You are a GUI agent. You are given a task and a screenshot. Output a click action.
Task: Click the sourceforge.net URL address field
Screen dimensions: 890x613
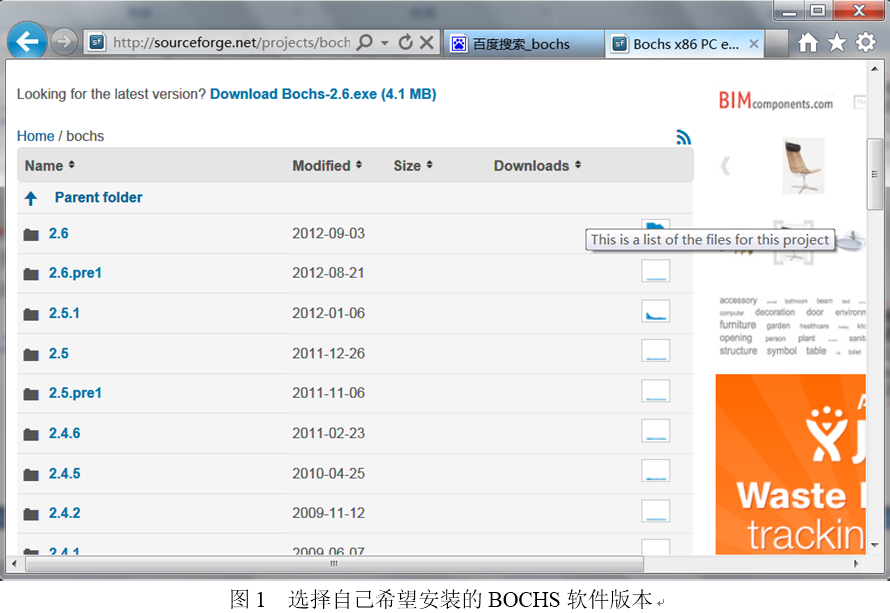coord(231,43)
